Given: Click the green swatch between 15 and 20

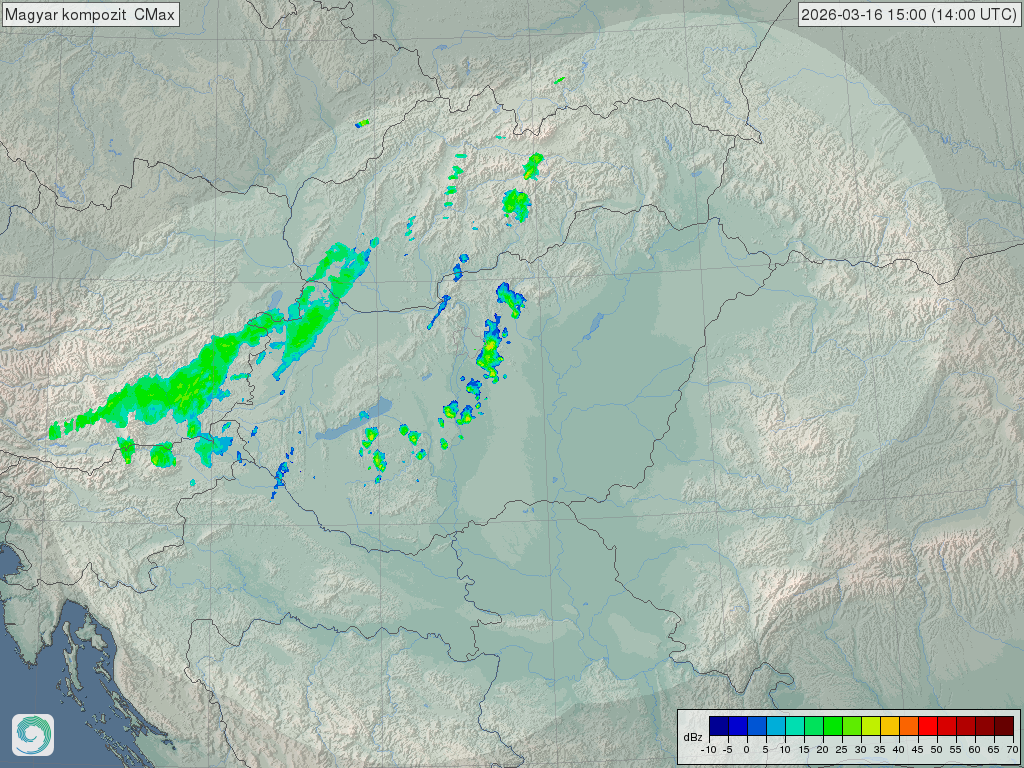Looking at the screenshot, I should (x=813, y=726).
